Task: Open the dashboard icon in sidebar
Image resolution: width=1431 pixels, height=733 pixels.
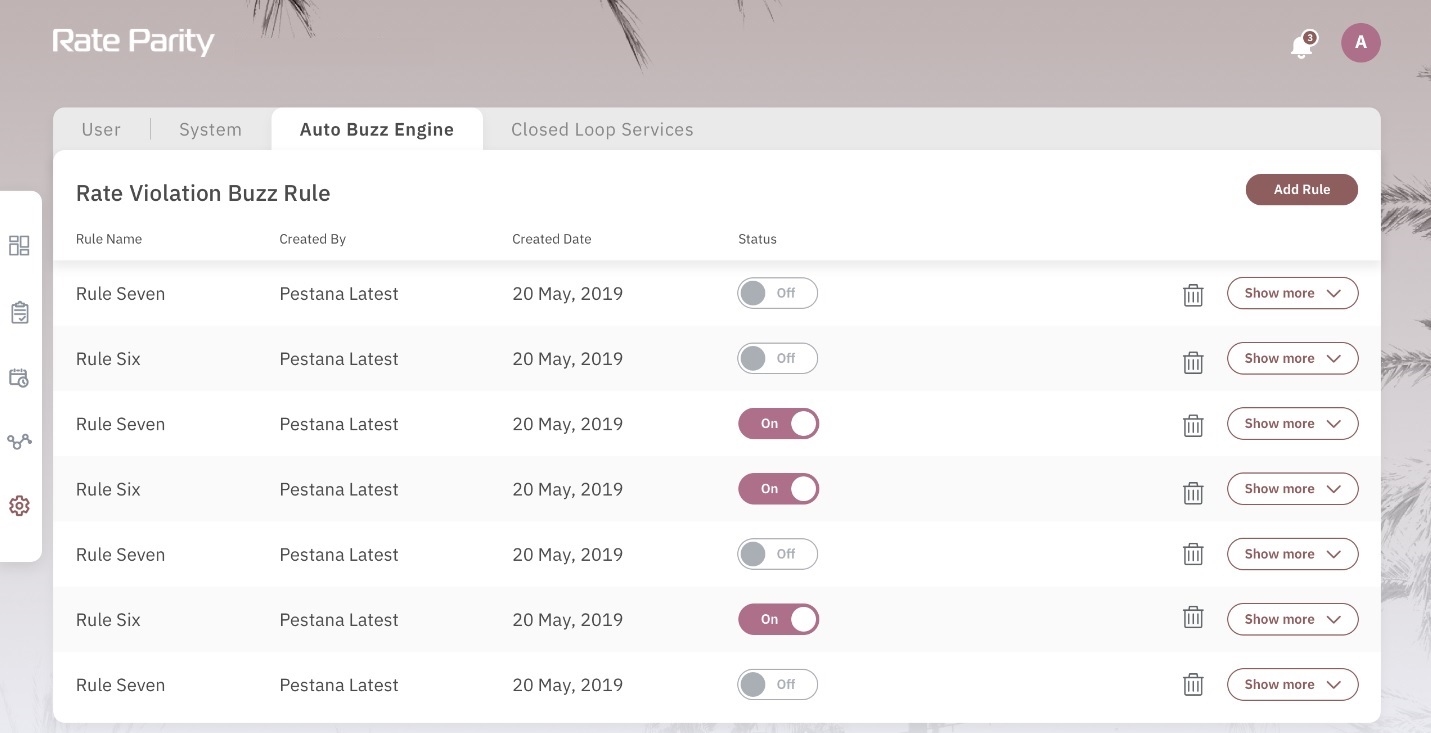Action: pos(19,245)
